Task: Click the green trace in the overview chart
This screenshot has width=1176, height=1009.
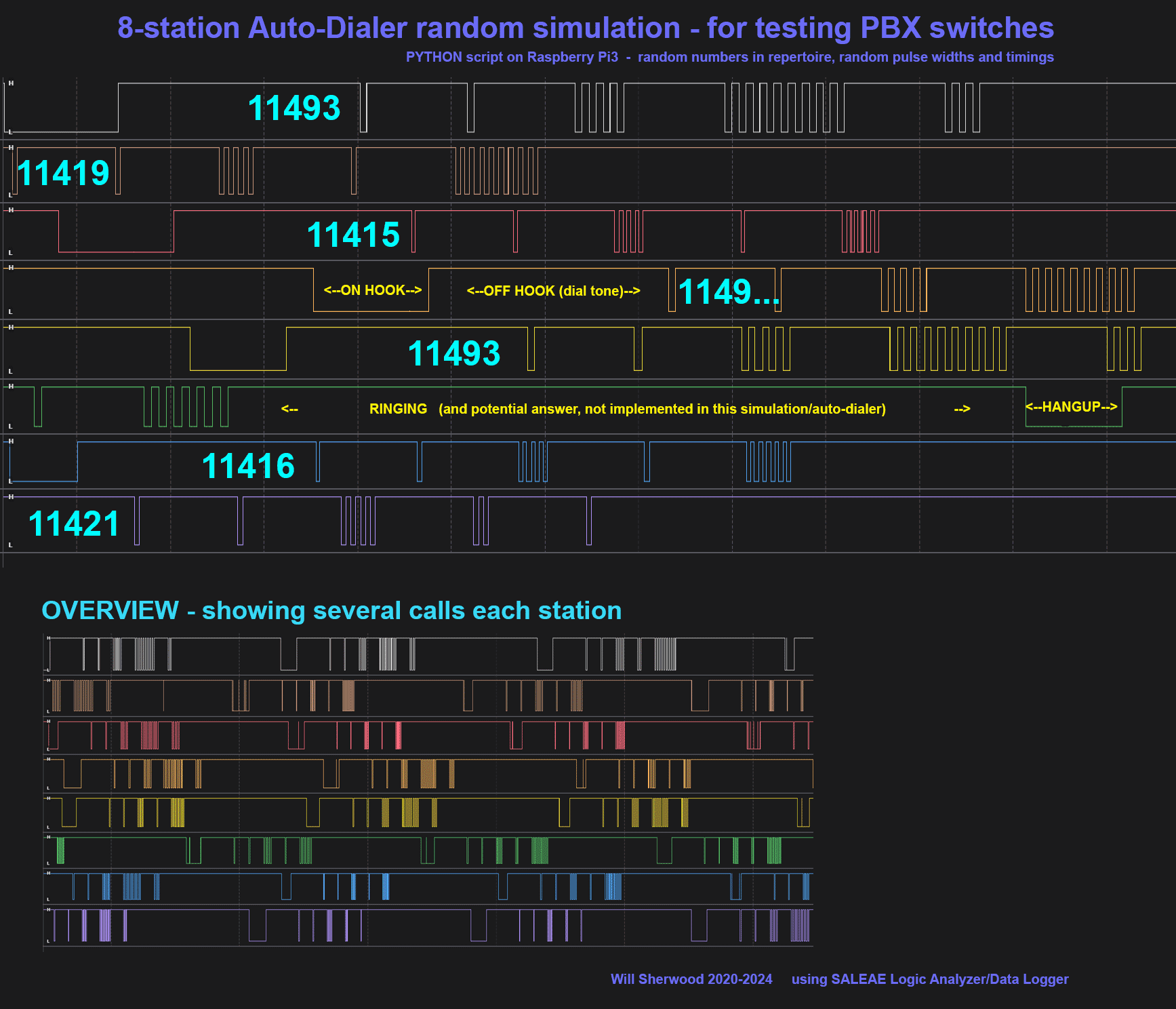Action: 427,850
